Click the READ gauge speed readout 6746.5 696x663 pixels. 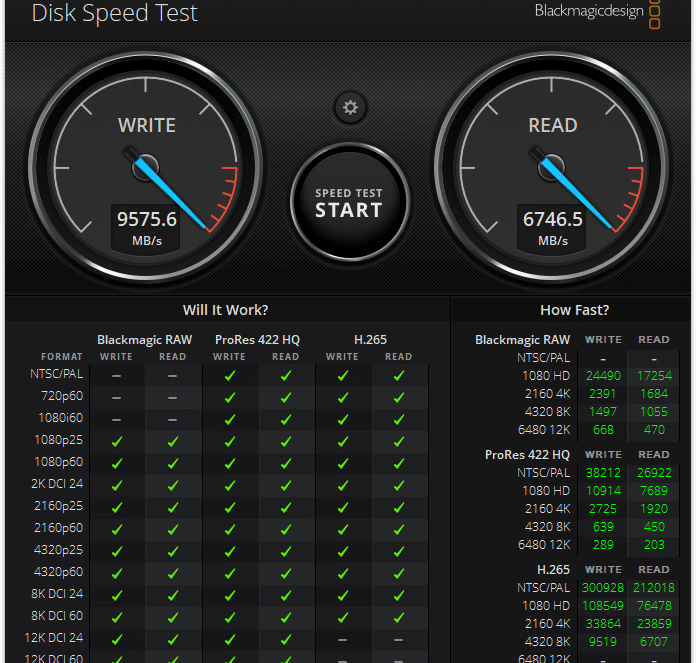552,219
